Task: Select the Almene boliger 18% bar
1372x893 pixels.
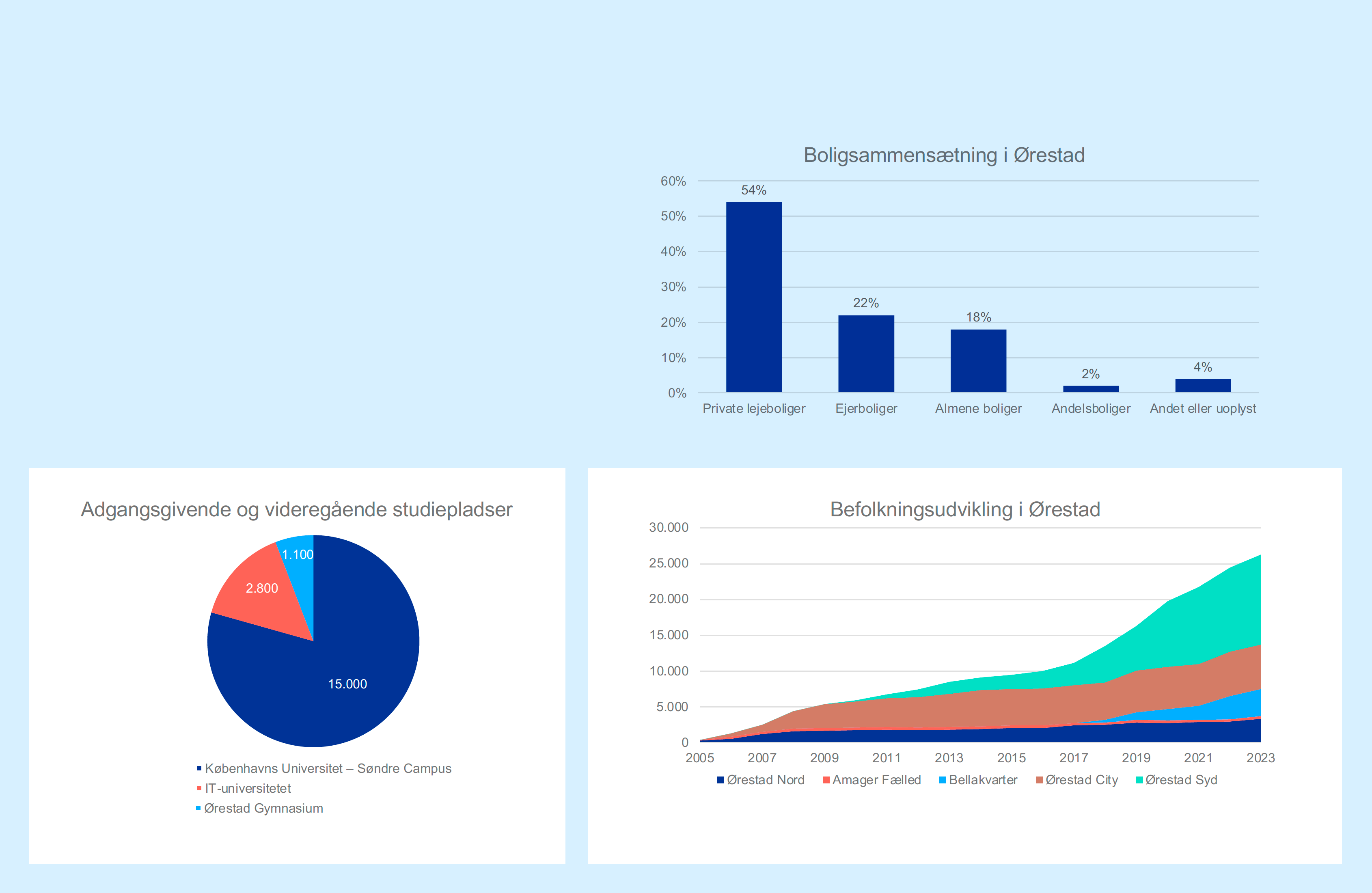Action: point(978,360)
